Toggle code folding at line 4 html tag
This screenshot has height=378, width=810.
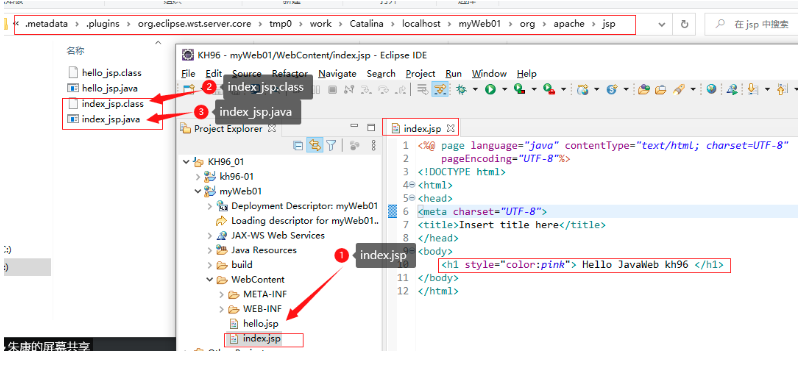[412, 185]
